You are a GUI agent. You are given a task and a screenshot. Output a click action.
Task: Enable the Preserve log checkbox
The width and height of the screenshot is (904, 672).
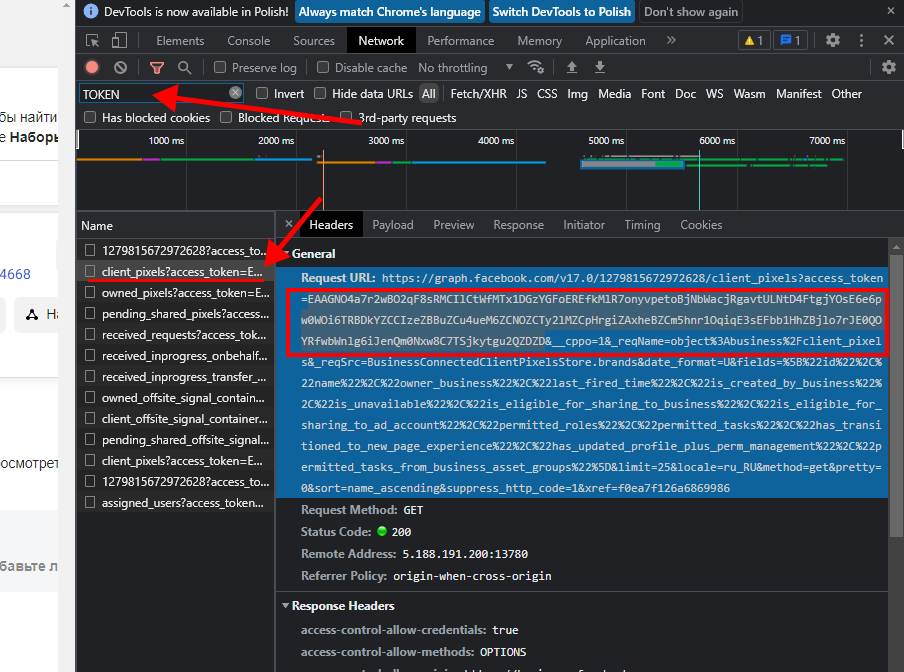[220, 68]
